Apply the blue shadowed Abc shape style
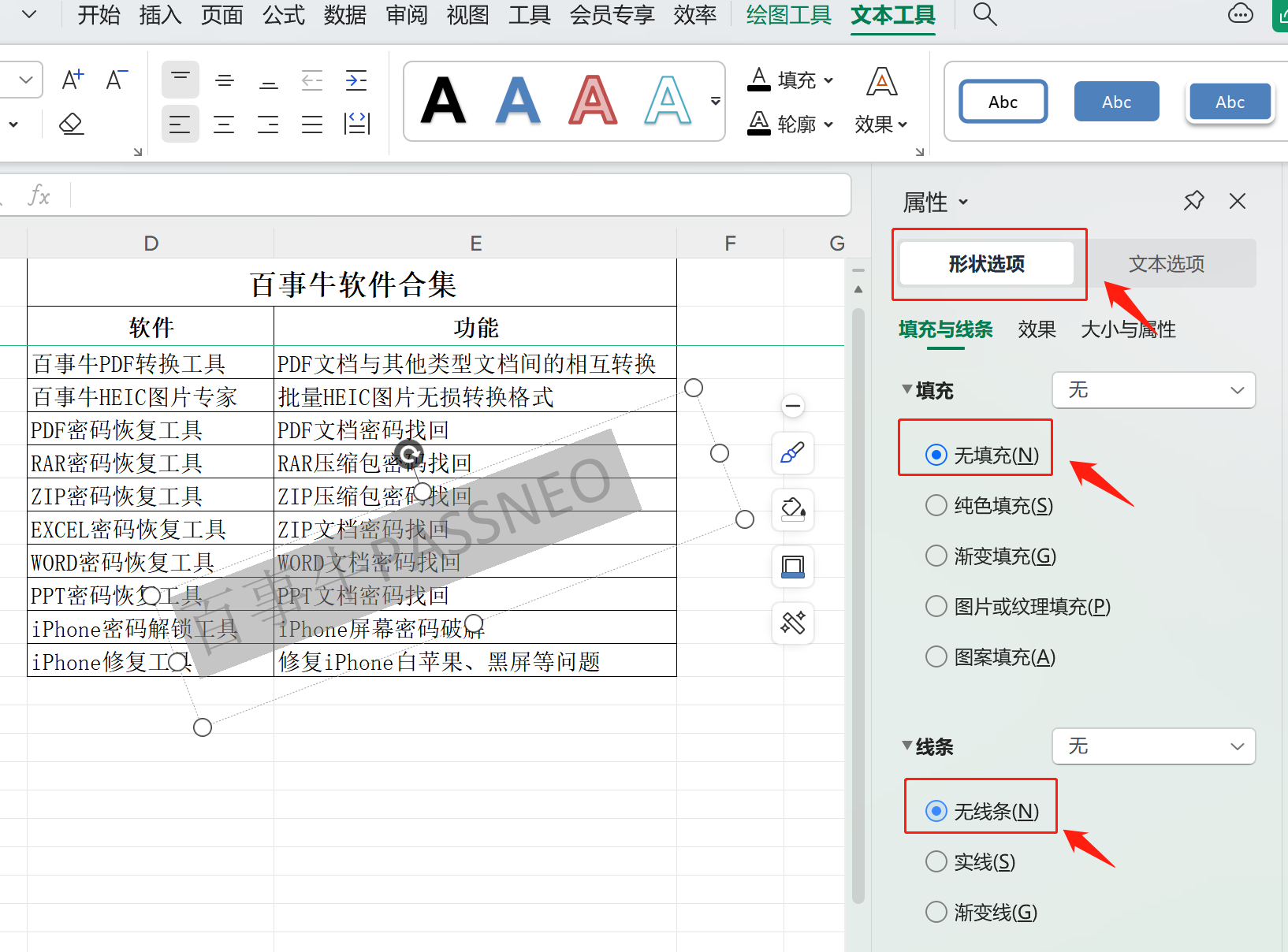This screenshot has width=1288, height=952. click(1230, 101)
